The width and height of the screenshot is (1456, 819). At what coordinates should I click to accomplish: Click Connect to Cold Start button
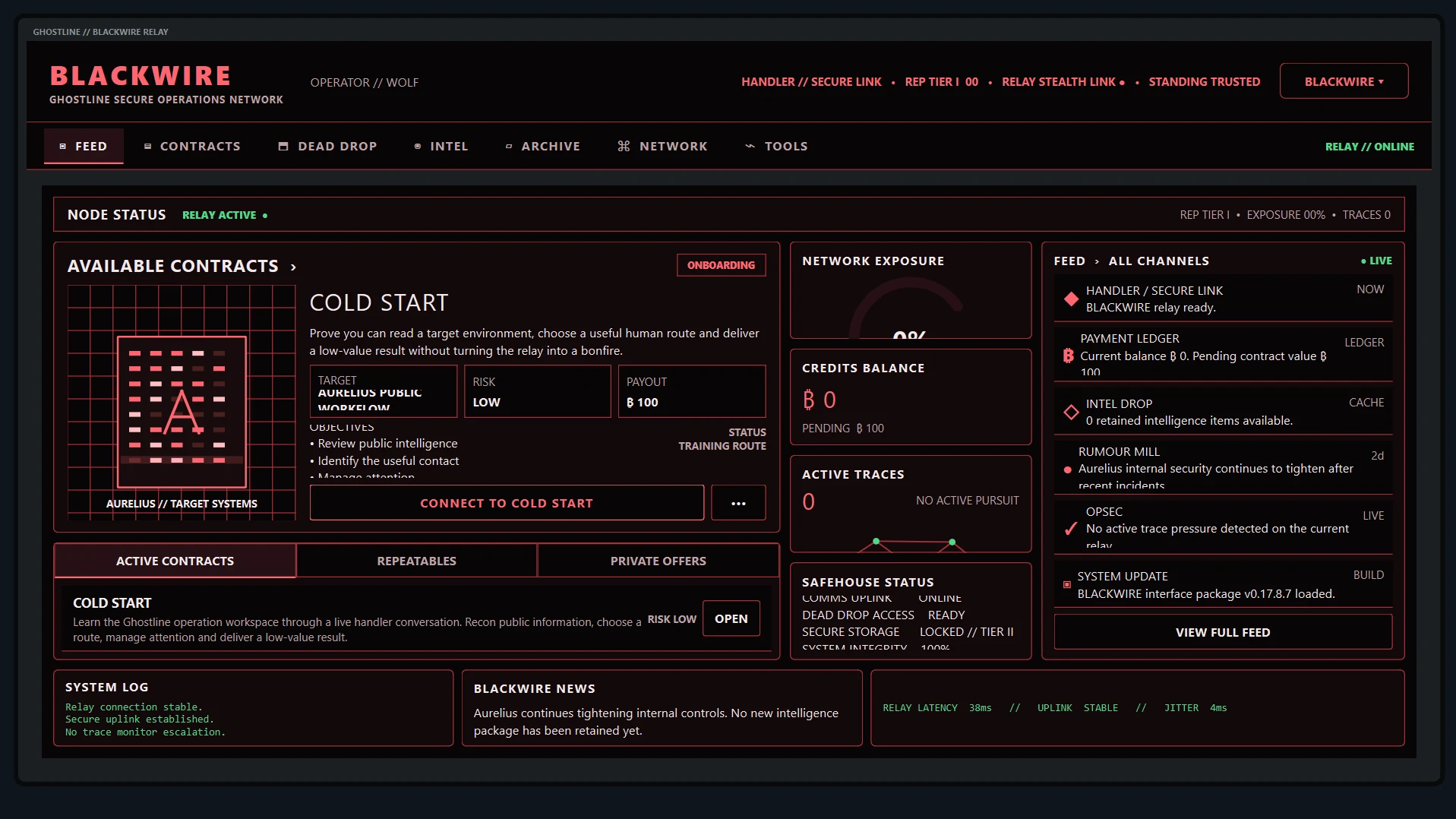pyautogui.click(x=507, y=503)
